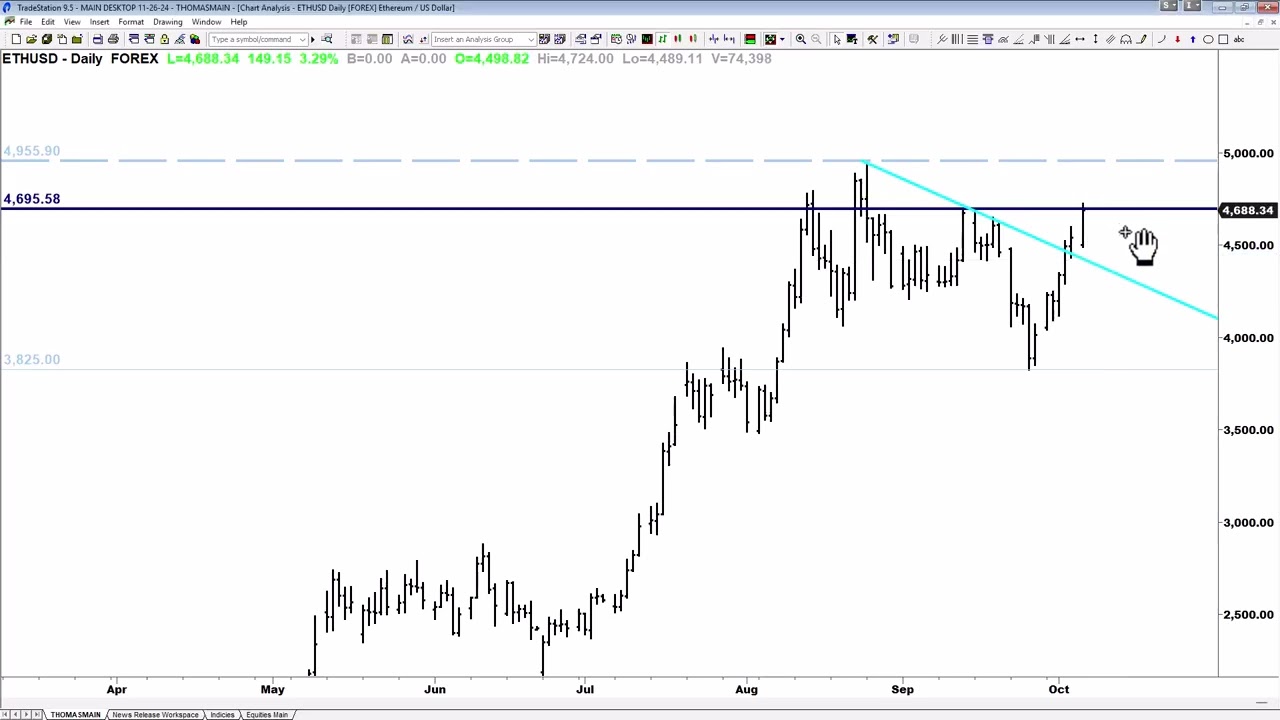Click the Format menu item
Image resolution: width=1280 pixels, height=720 pixels.
click(131, 22)
